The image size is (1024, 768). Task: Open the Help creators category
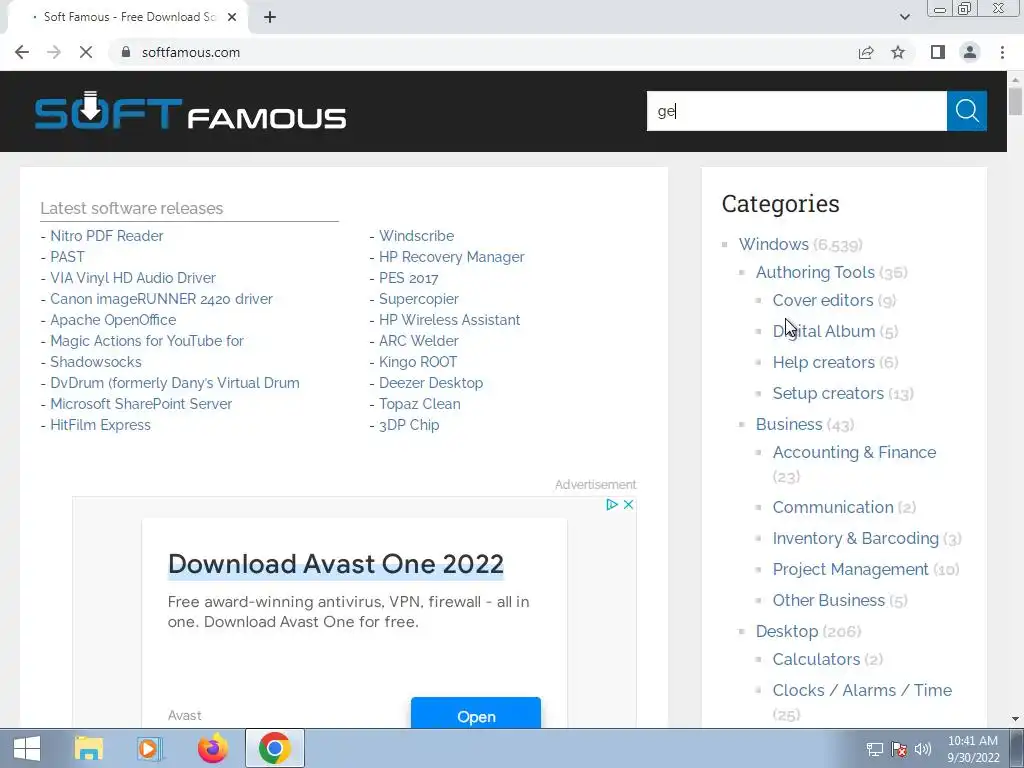click(x=824, y=362)
